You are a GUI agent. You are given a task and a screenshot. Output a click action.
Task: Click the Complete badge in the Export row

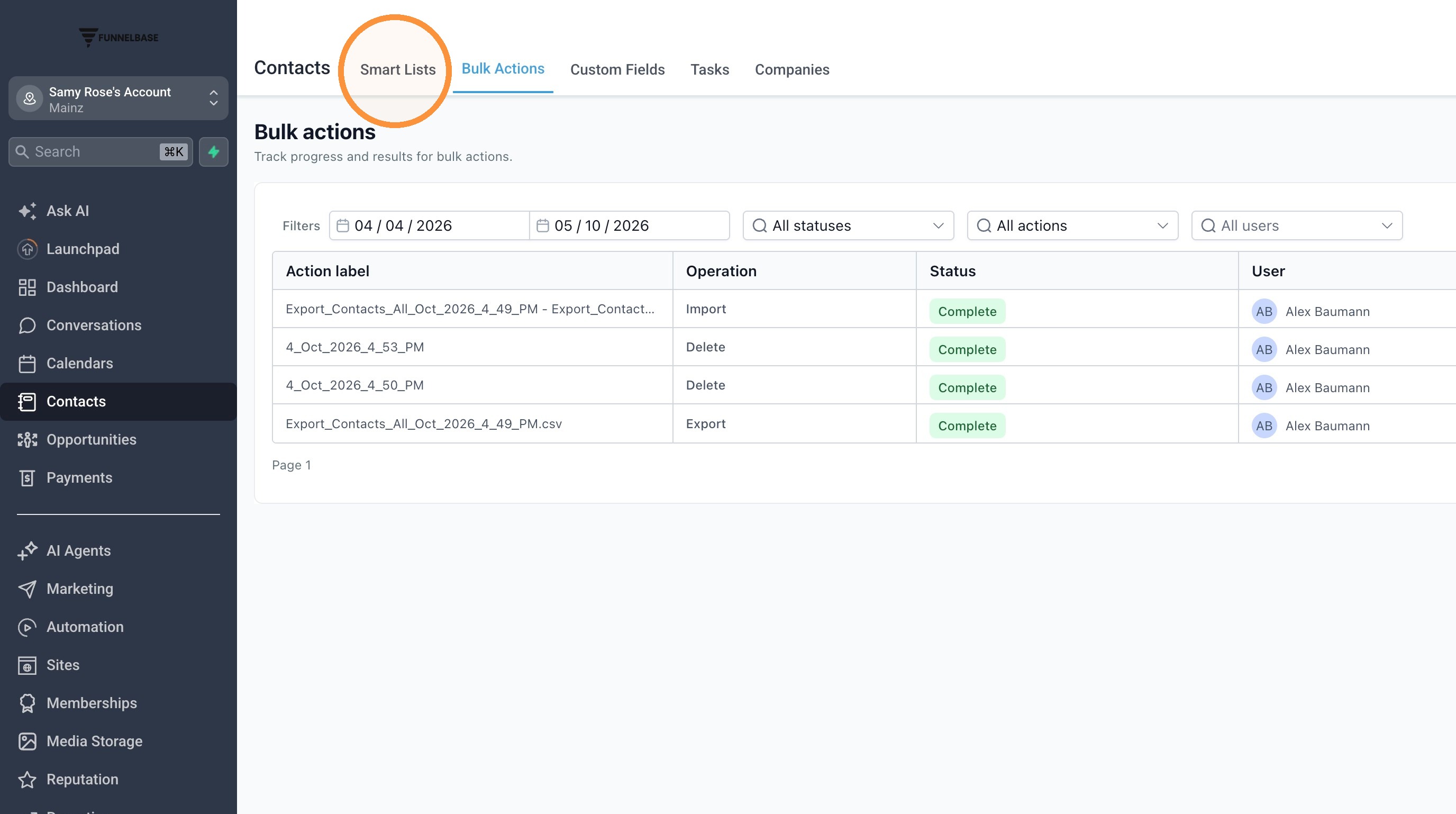click(x=967, y=426)
